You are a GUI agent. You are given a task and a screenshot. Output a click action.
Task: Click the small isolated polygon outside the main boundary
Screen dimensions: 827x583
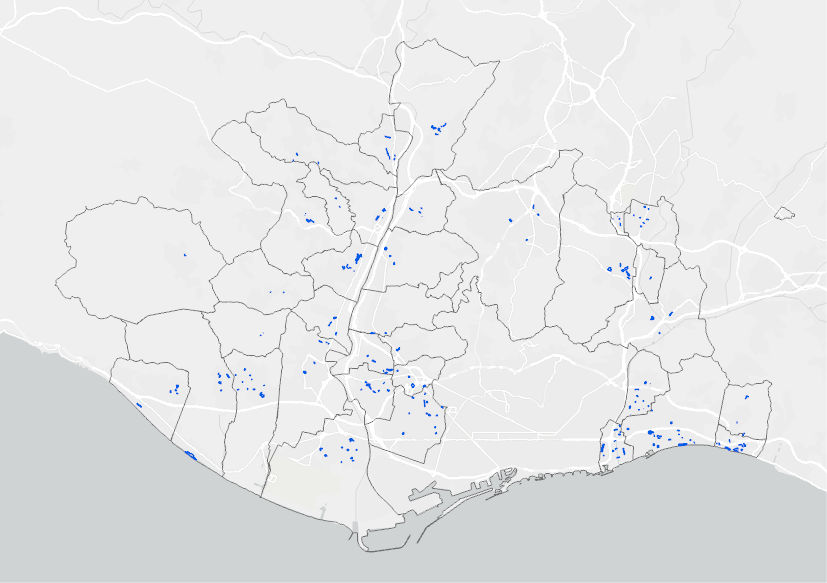pyautogui.click(x=784, y=213)
